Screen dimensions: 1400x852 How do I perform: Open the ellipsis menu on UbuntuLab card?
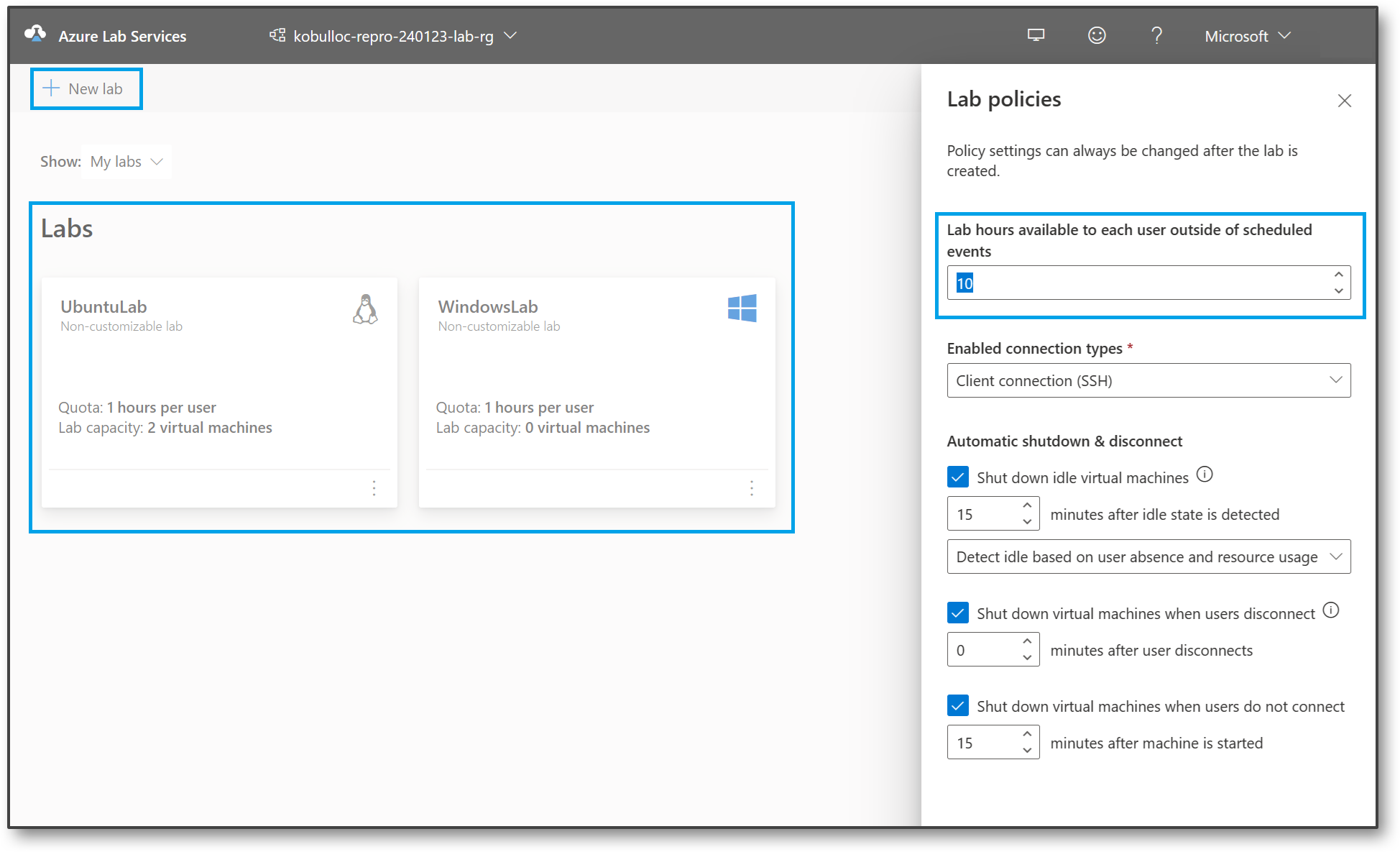374,488
